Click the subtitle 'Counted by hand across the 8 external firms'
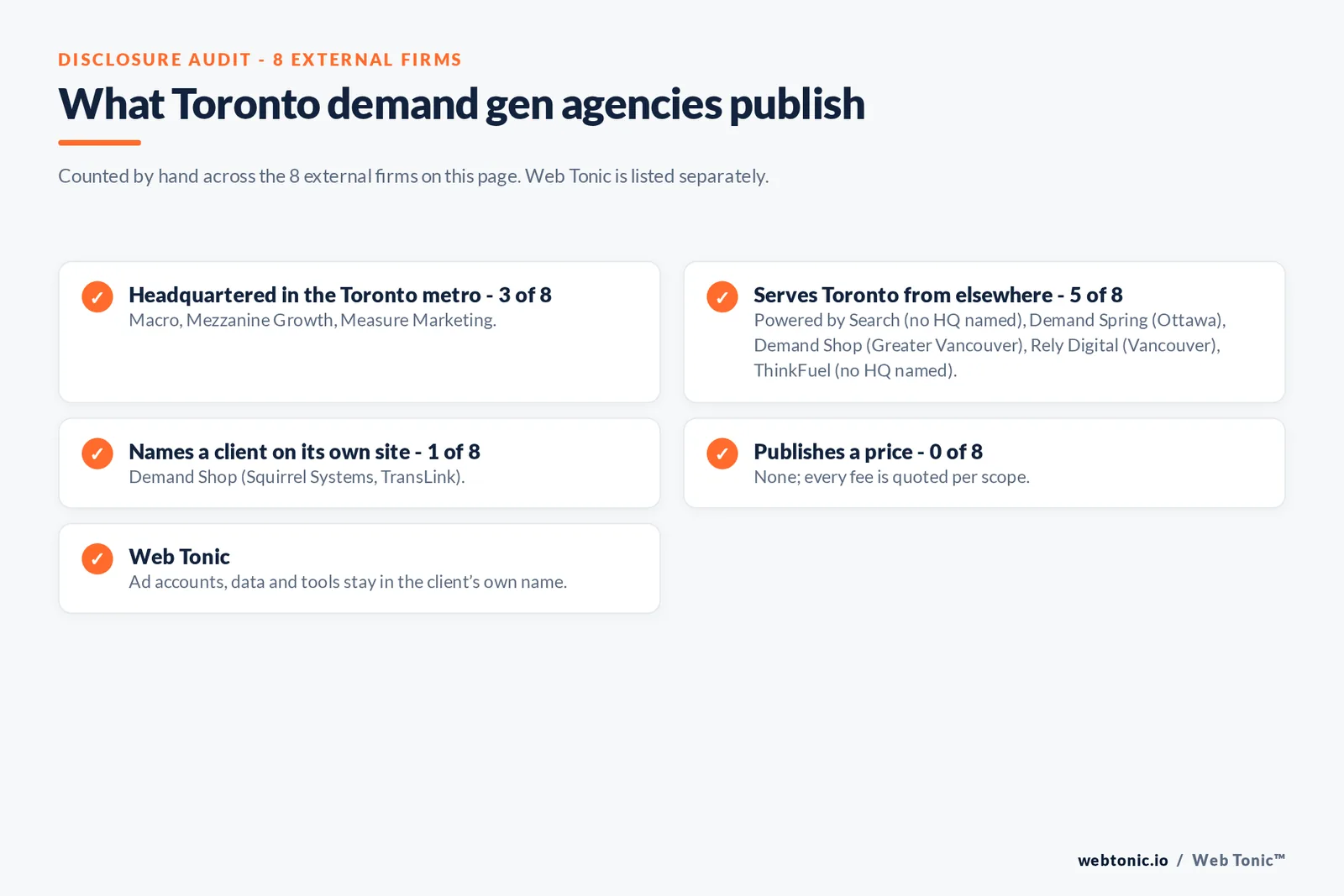This screenshot has height=896, width=1344. pyautogui.click(x=412, y=176)
